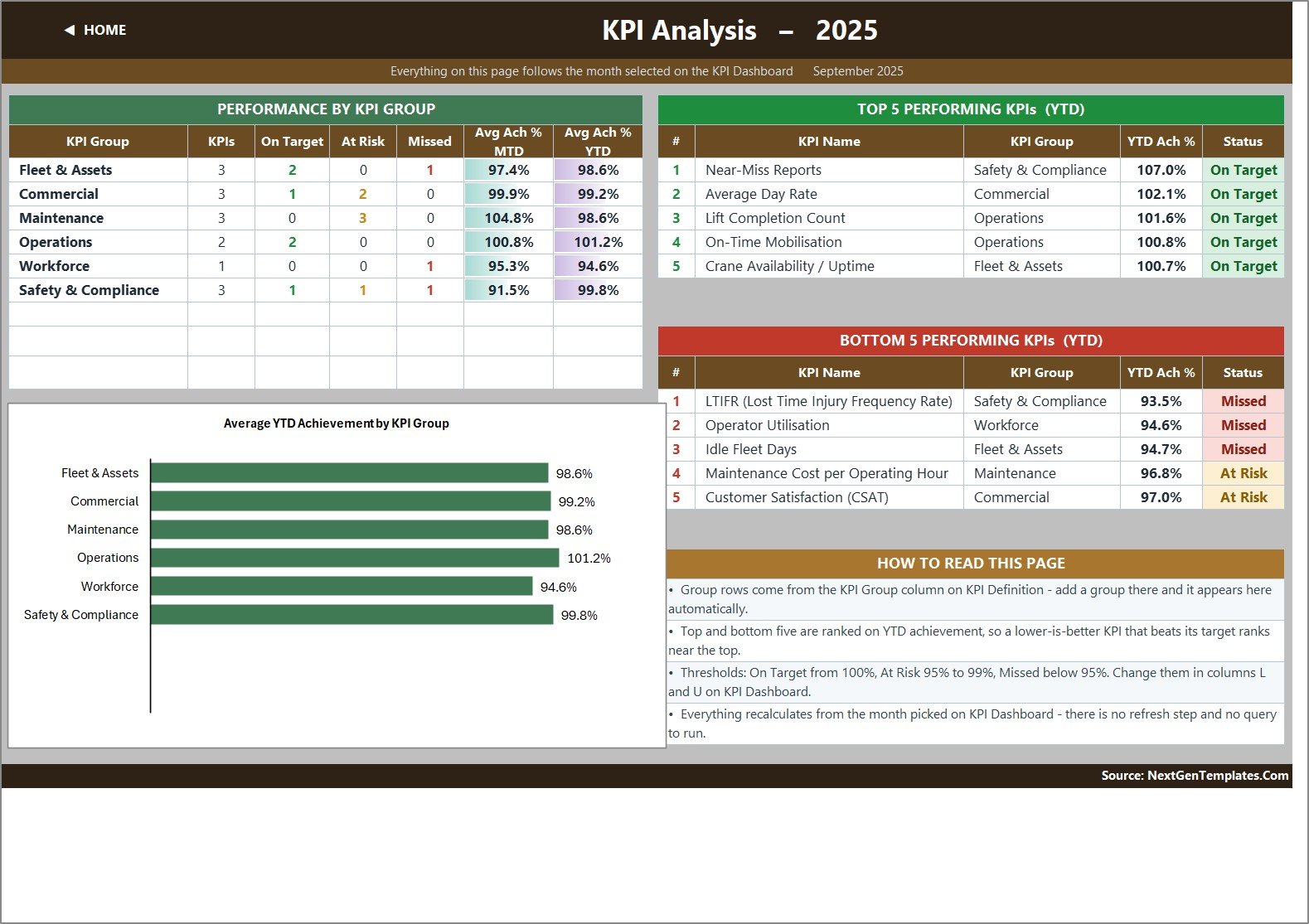Click the At Risk column header
Viewport: 1309px width, 924px height.
[x=363, y=142]
